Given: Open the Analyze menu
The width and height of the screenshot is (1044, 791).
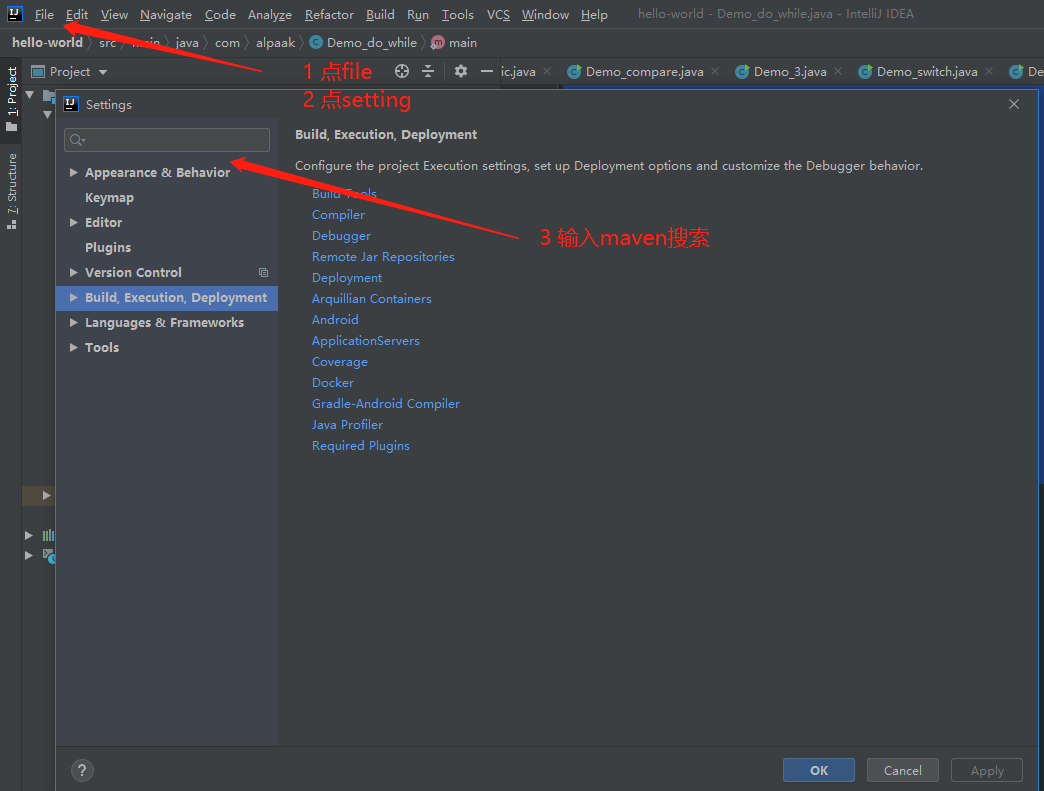Looking at the screenshot, I should [270, 14].
